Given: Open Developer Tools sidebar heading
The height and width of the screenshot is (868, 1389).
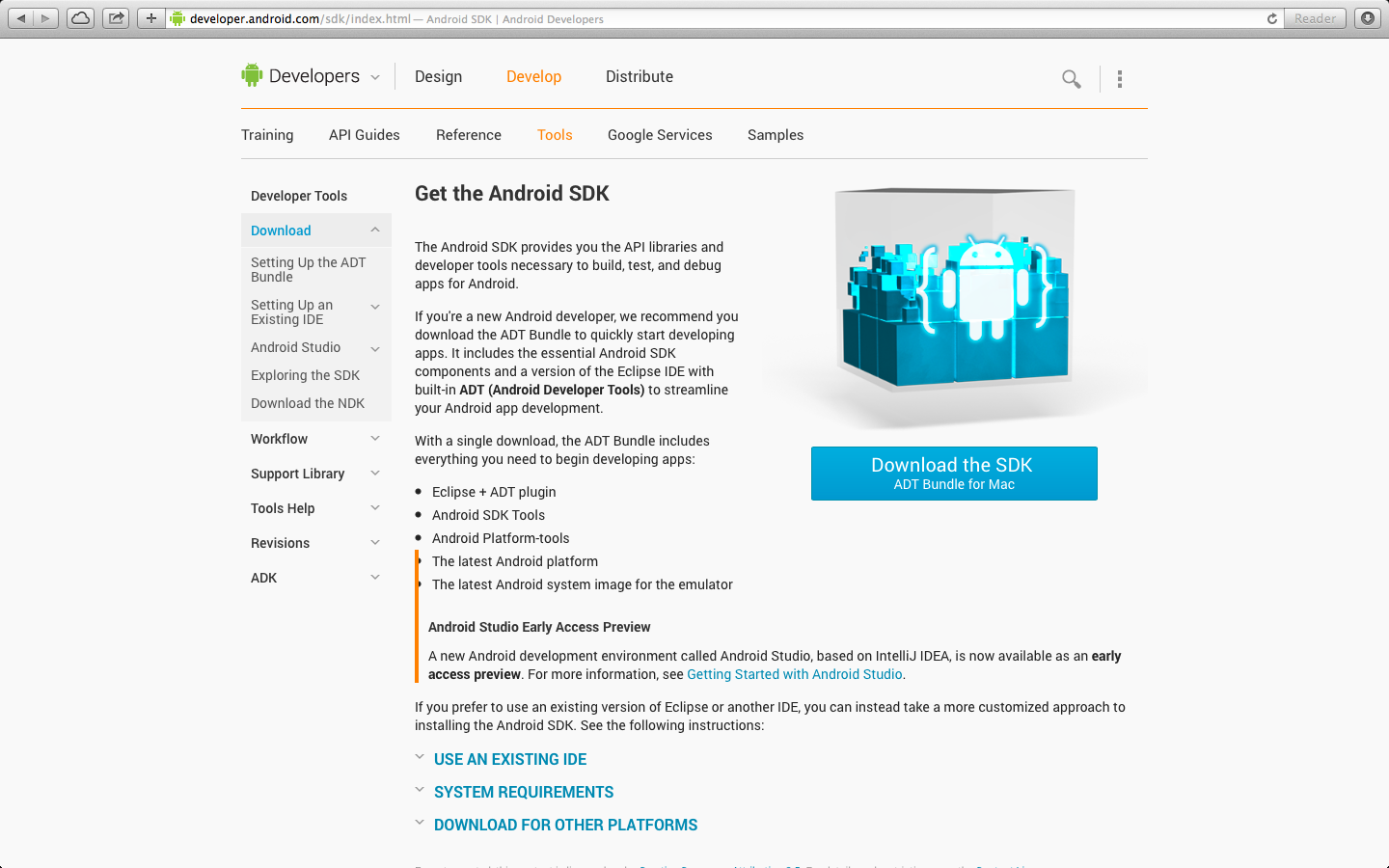Looking at the screenshot, I should pos(299,196).
